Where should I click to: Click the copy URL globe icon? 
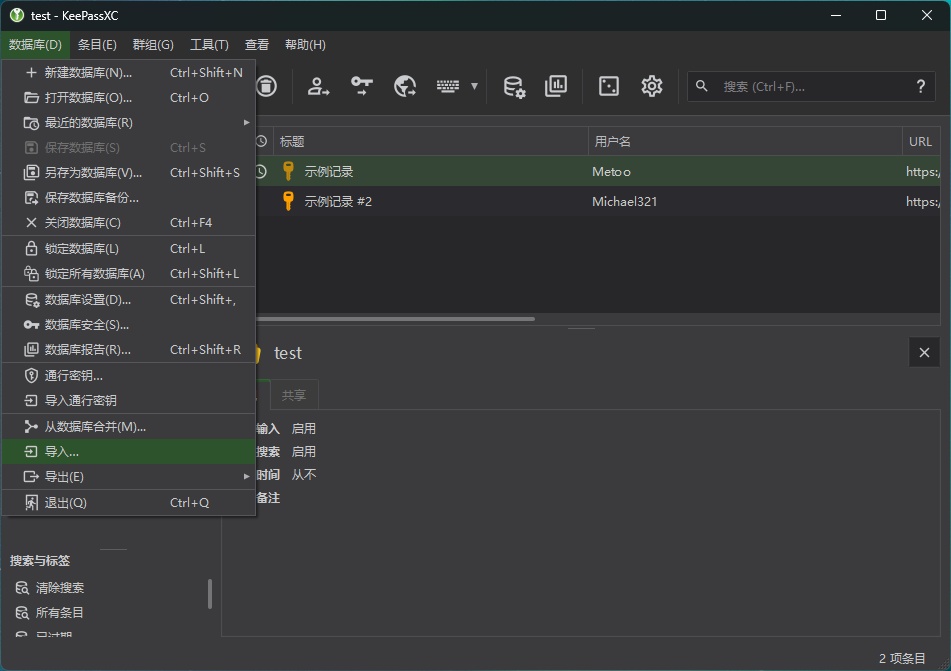click(x=405, y=86)
